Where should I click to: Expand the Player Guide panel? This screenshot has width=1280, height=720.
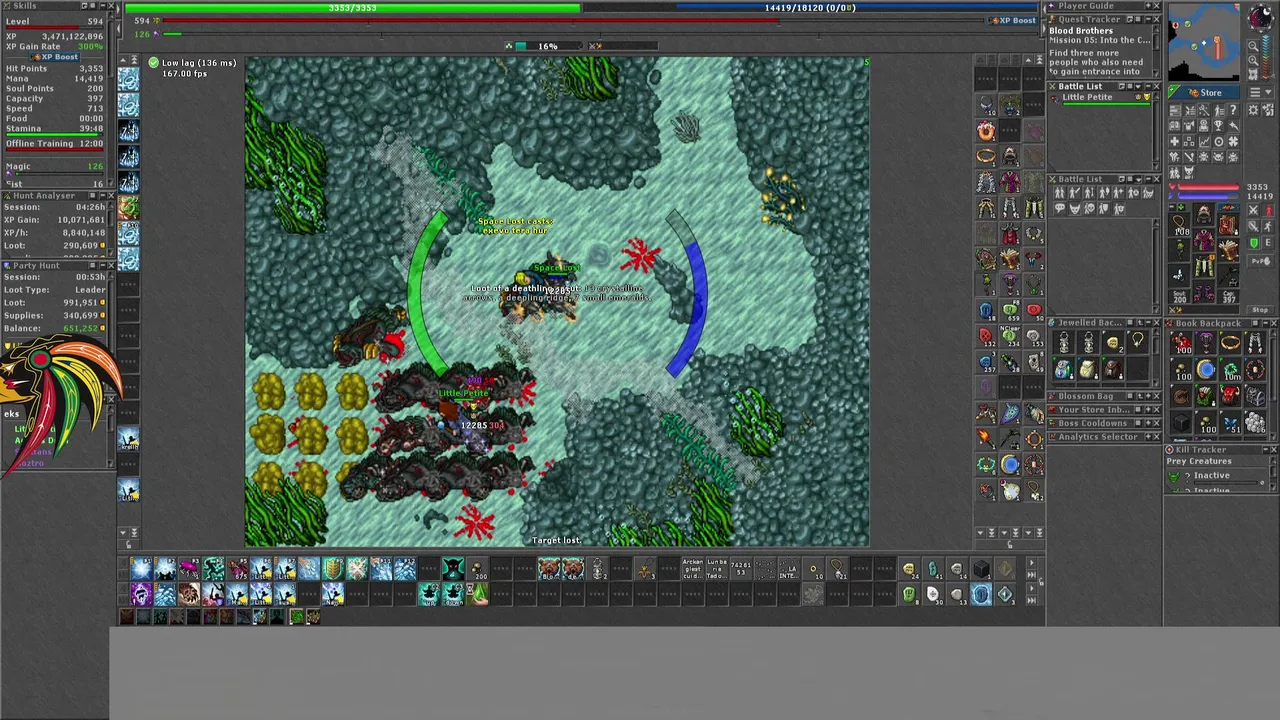click(x=1148, y=6)
